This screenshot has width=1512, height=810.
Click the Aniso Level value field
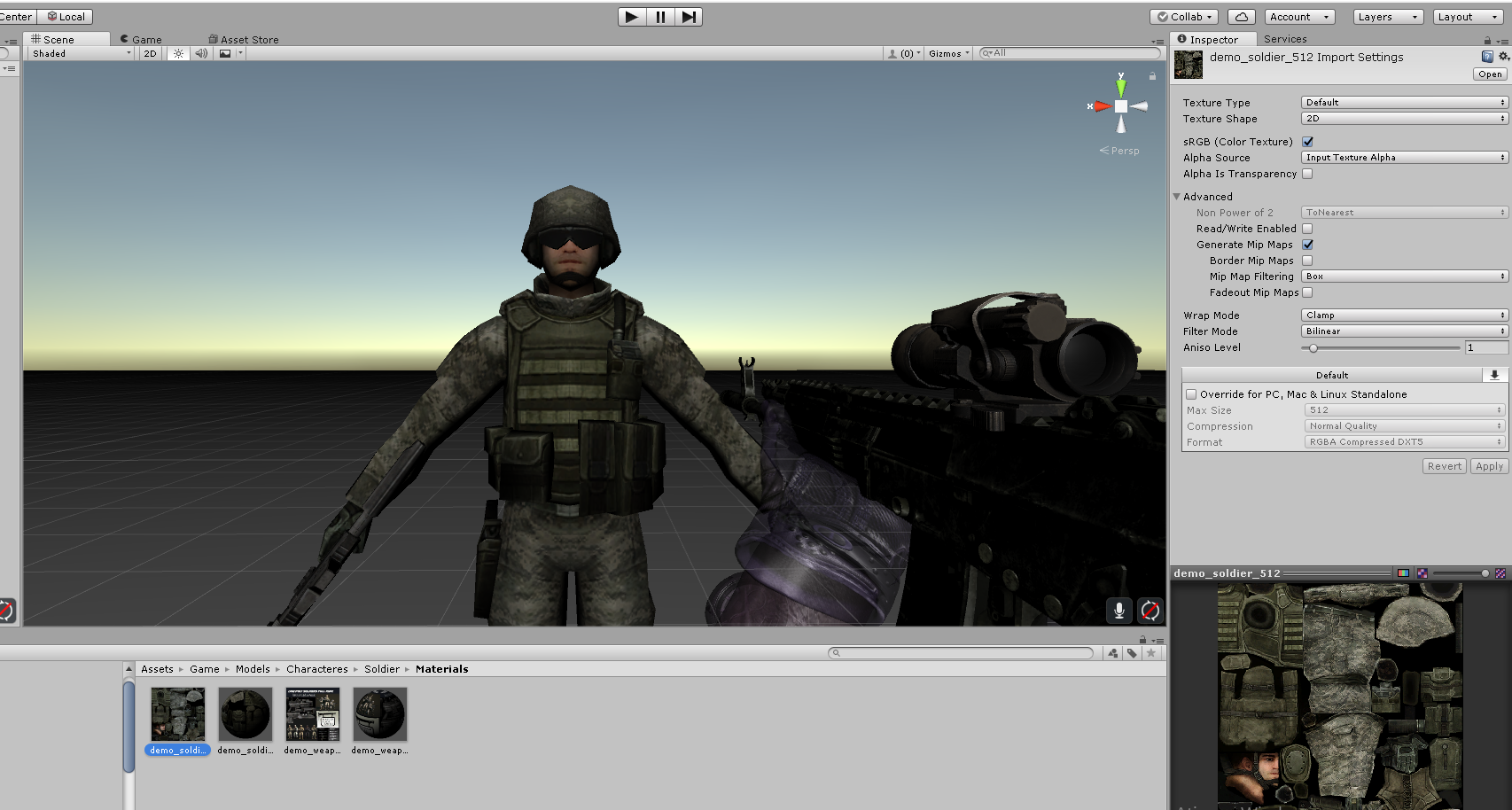[x=1485, y=347]
